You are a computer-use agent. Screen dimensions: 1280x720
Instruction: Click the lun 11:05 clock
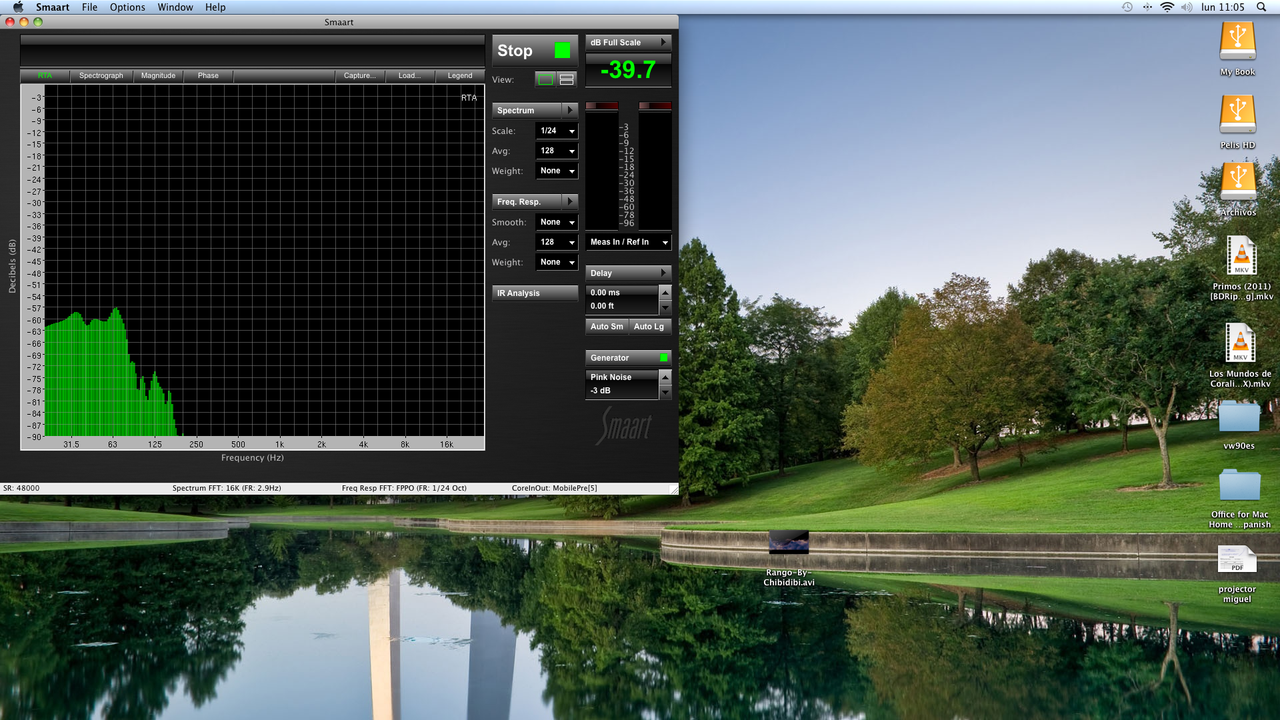(1224, 7)
